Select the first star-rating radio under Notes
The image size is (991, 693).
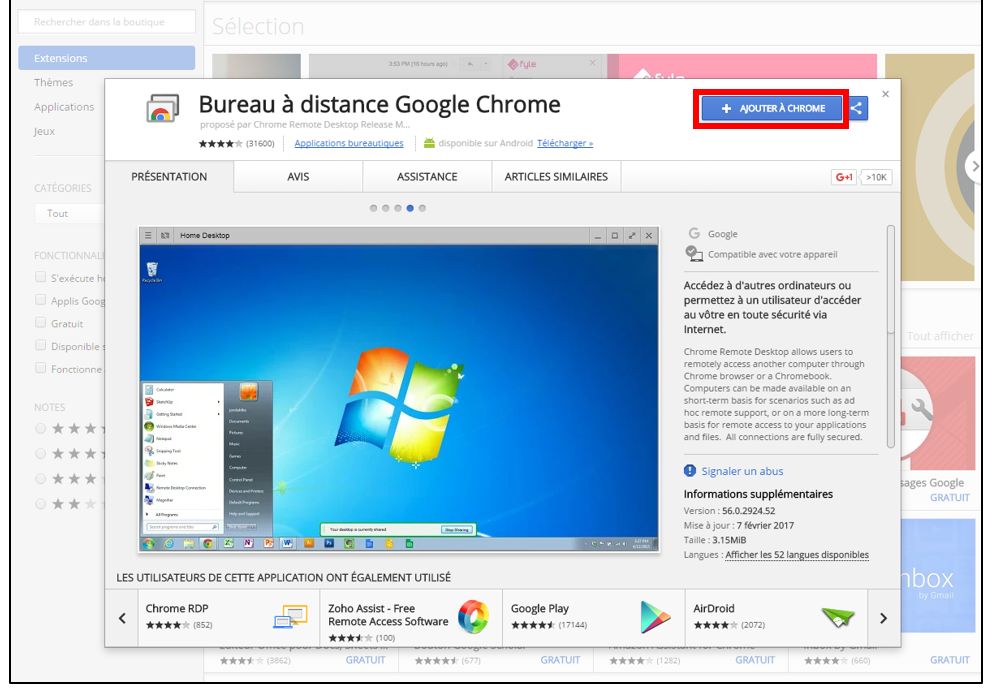[x=40, y=429]
